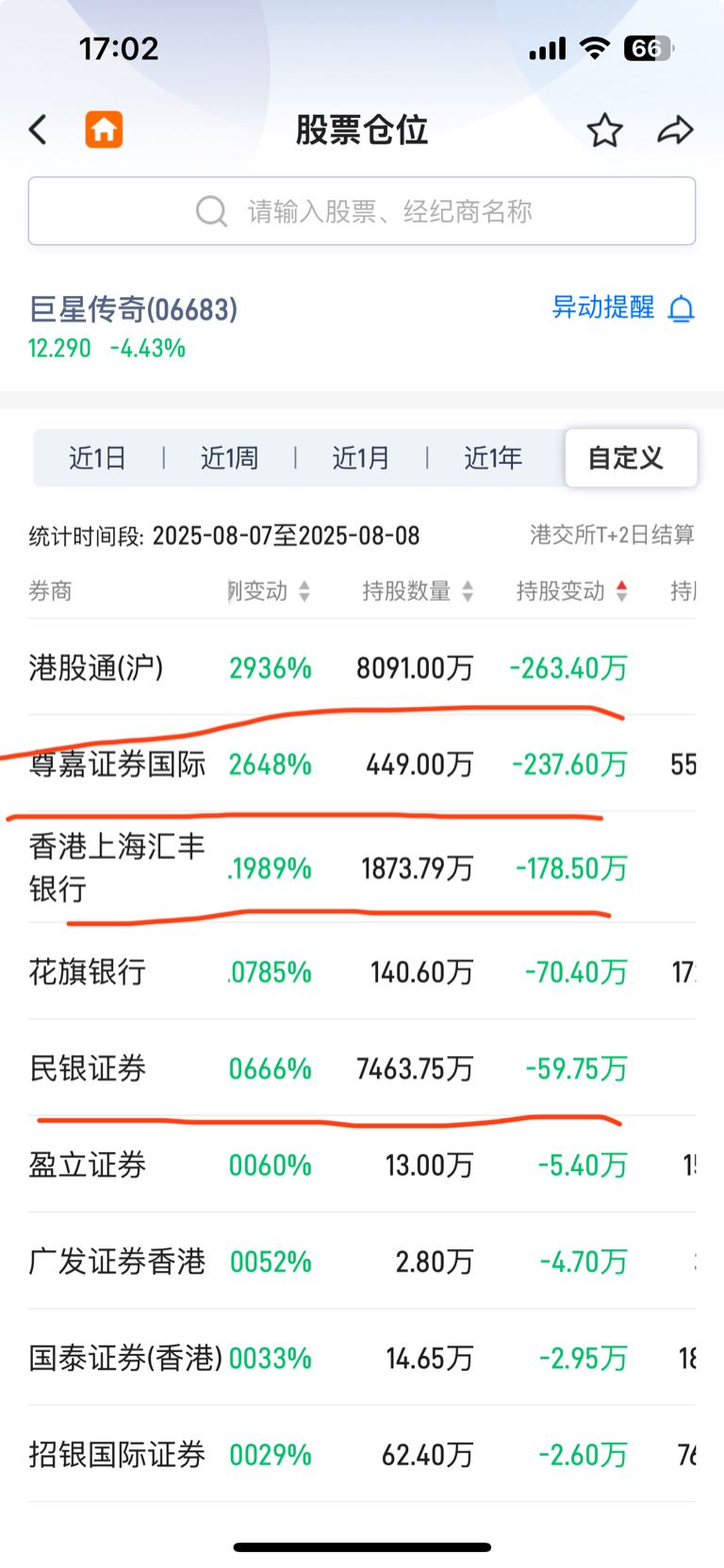Open the 盈立证券 broker row

(362, 1164)
